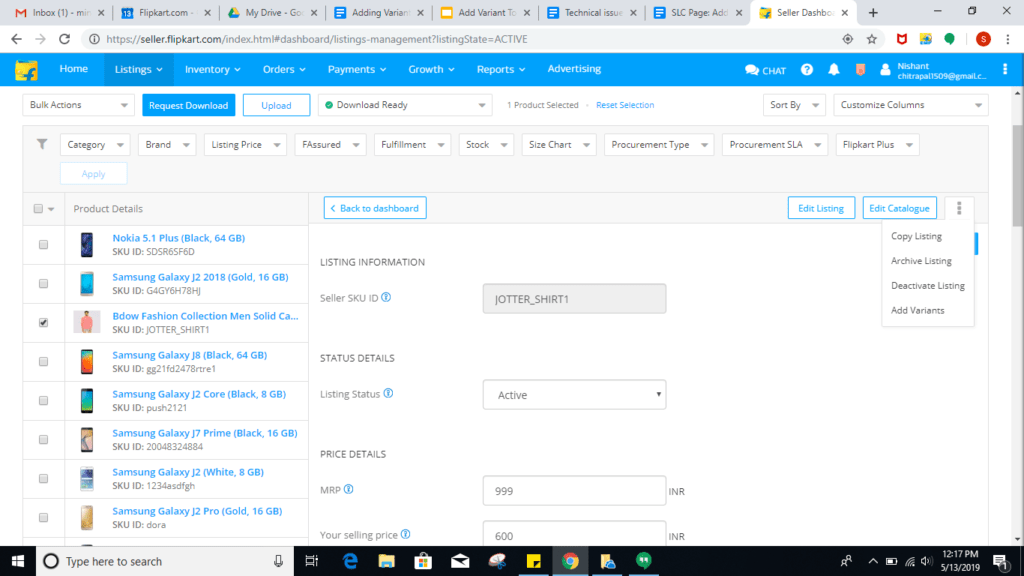Open the Mail app from the taskbar

point(460,561)
